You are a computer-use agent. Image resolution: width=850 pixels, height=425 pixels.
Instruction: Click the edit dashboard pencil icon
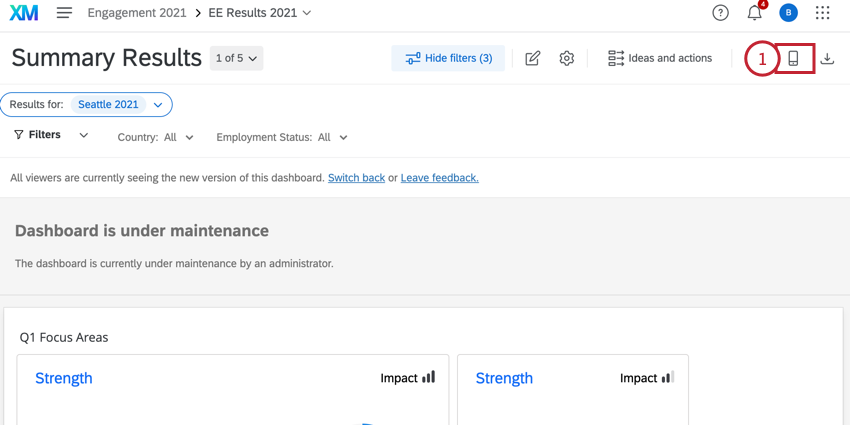[532, 58]
